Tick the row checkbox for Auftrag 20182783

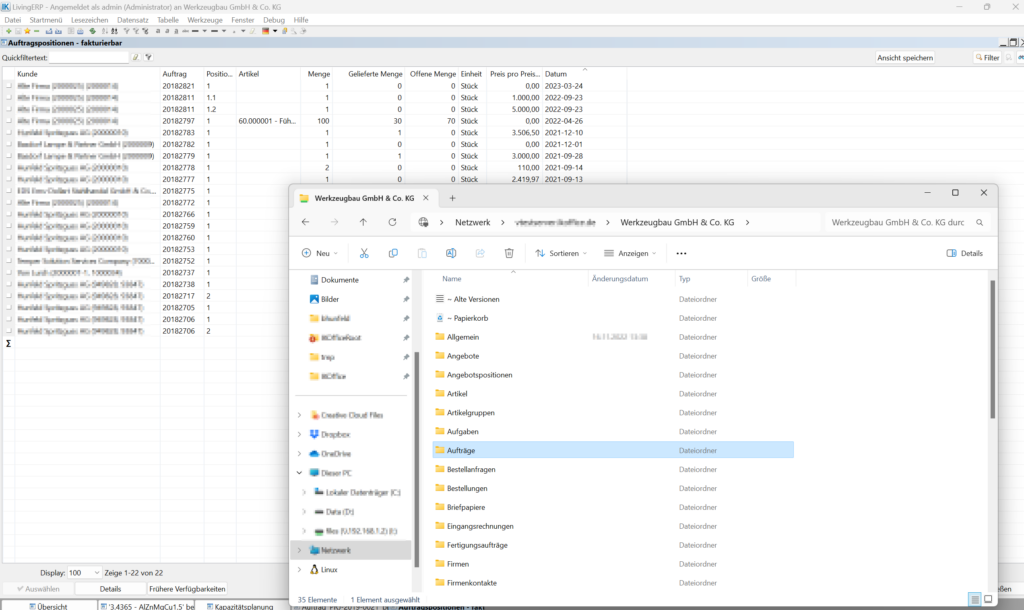[x=8, y=133]
